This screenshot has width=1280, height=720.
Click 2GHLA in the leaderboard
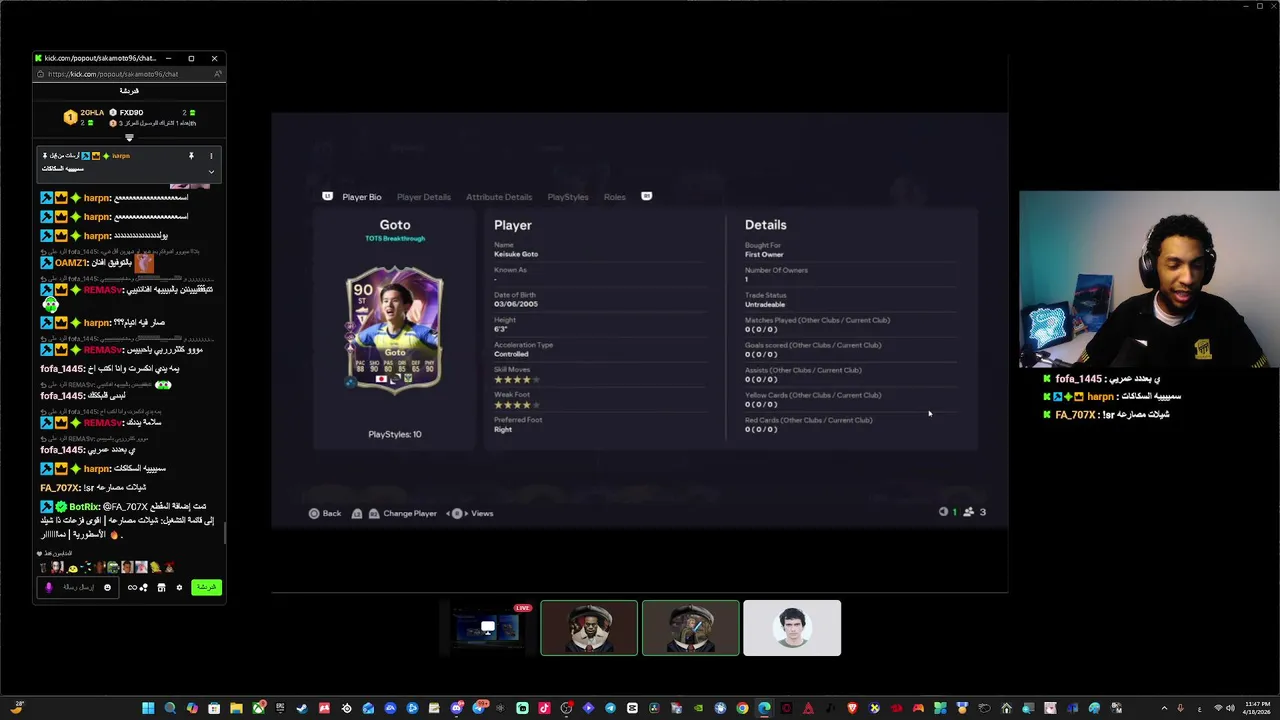click(92, 113)
